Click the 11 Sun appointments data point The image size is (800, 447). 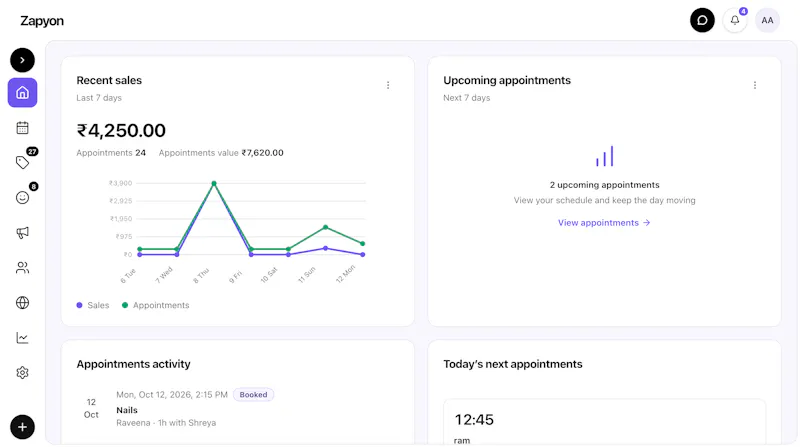coord(326,227)
